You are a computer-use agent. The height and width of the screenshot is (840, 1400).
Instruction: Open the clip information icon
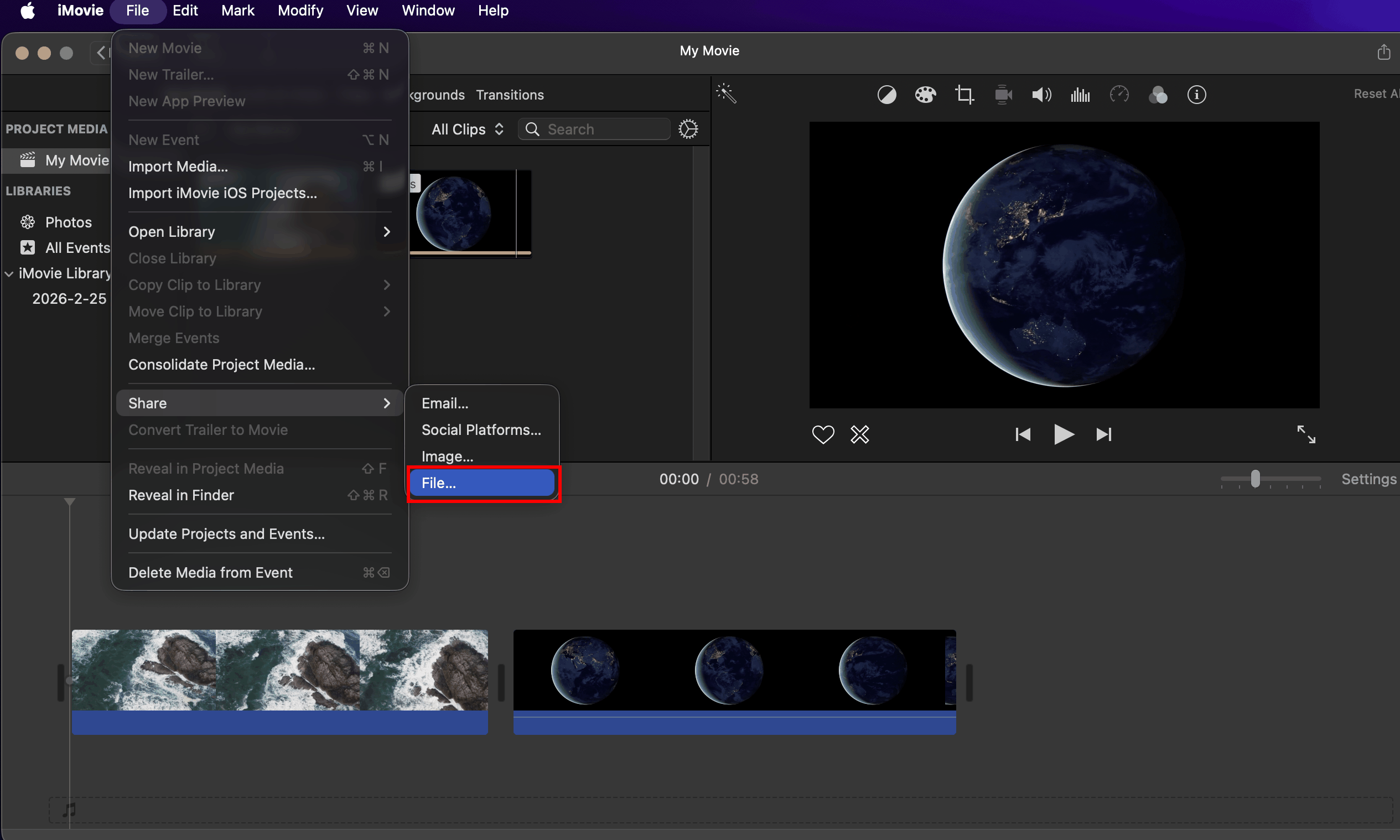tap(1196, 95)
